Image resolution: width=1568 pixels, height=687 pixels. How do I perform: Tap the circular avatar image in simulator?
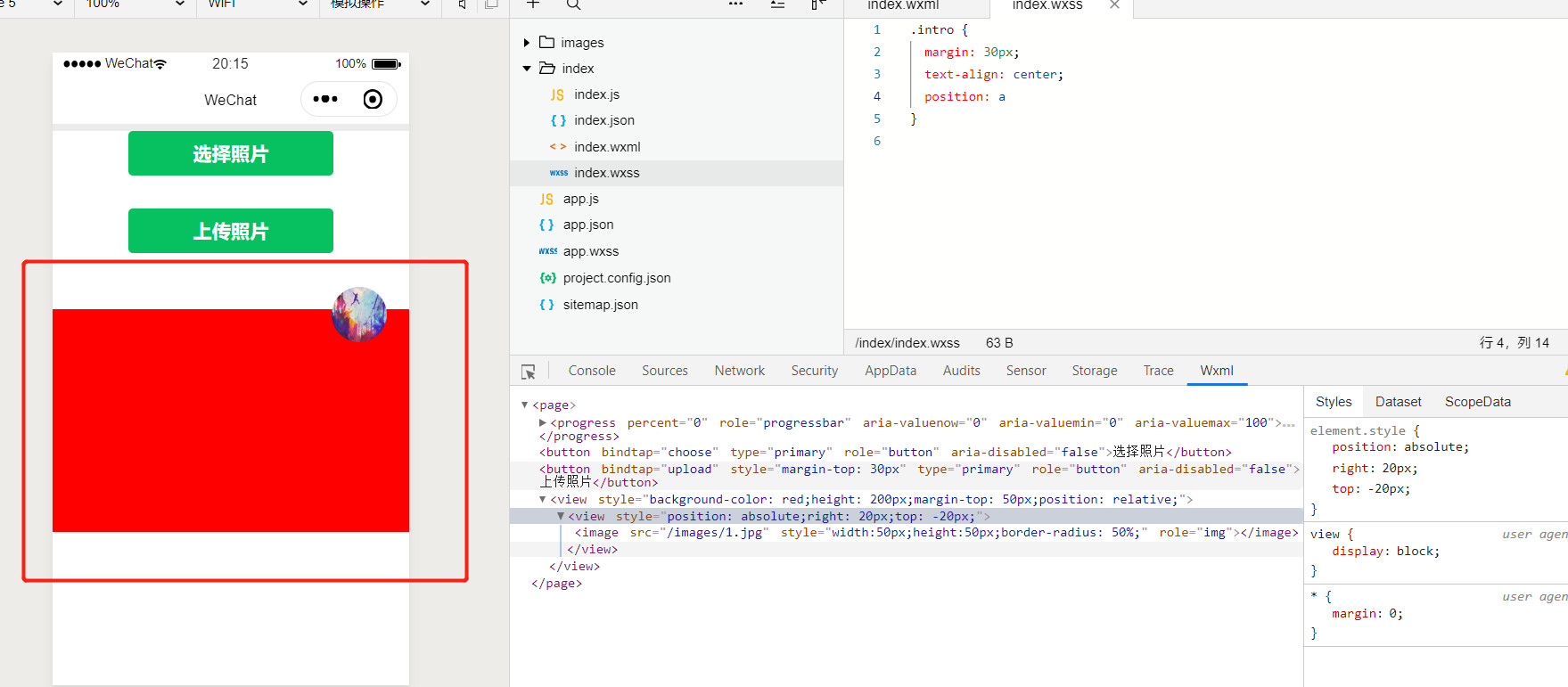pos(359,314)
